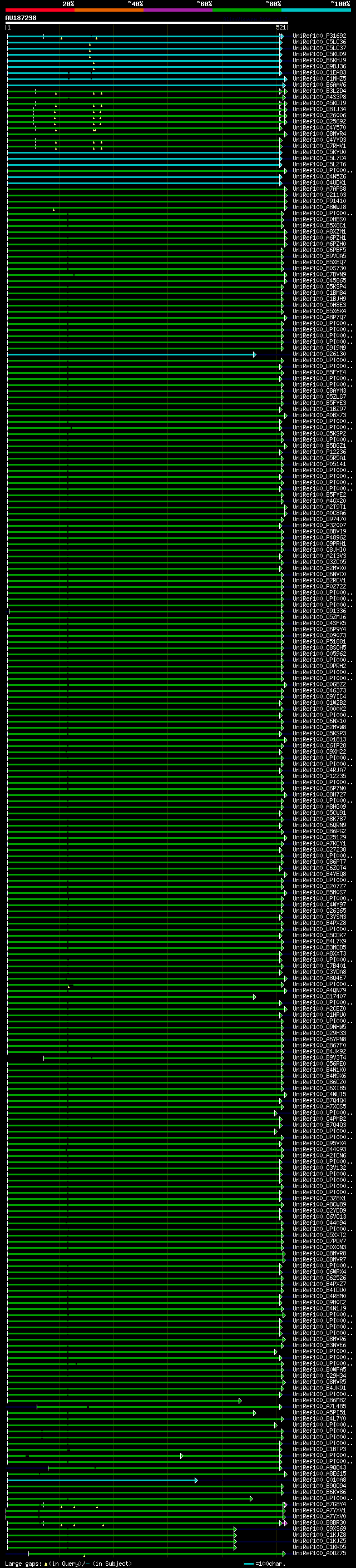This screenshot has width=356, height=1568.
Task: Click the orange ~40% identity legend segment
Action: [109, 11]
